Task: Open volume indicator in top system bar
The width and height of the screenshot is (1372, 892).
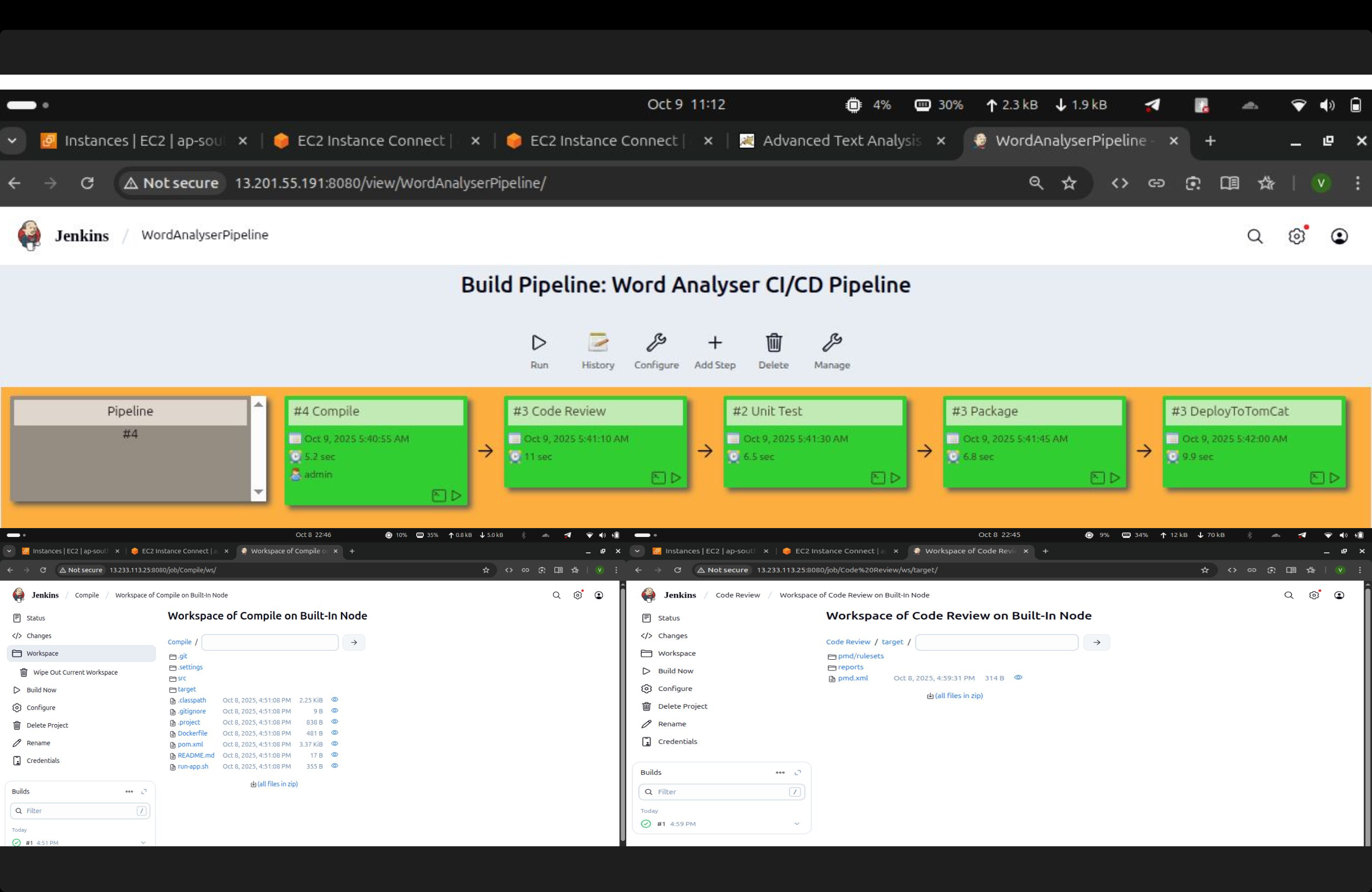Action: (x=1327, y=105)
